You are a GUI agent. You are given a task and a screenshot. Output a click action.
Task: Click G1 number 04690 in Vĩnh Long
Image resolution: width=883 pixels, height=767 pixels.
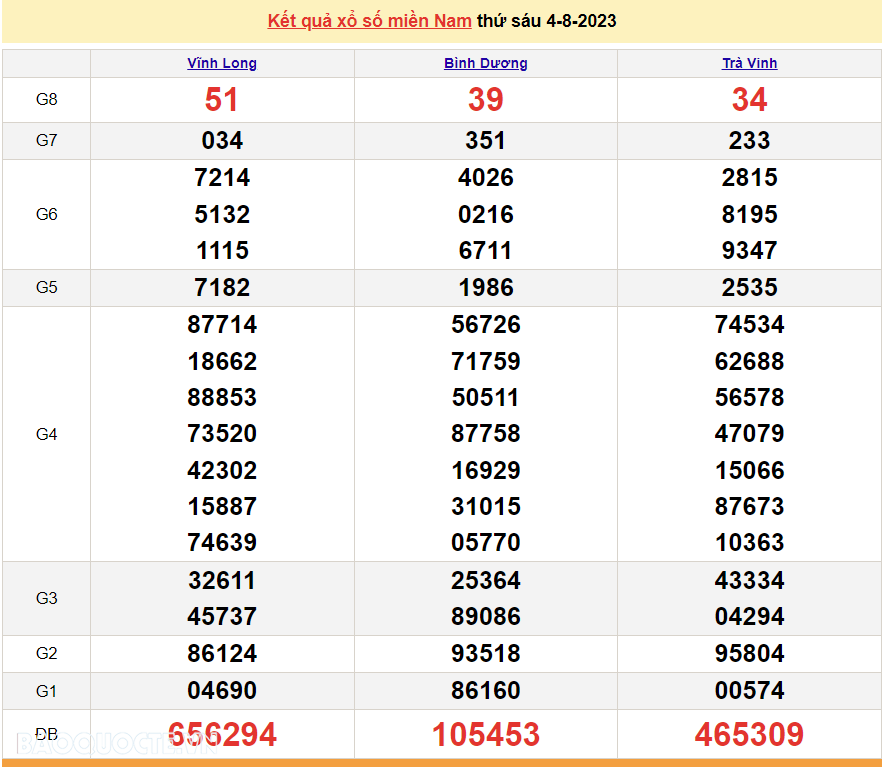point(222,691)
